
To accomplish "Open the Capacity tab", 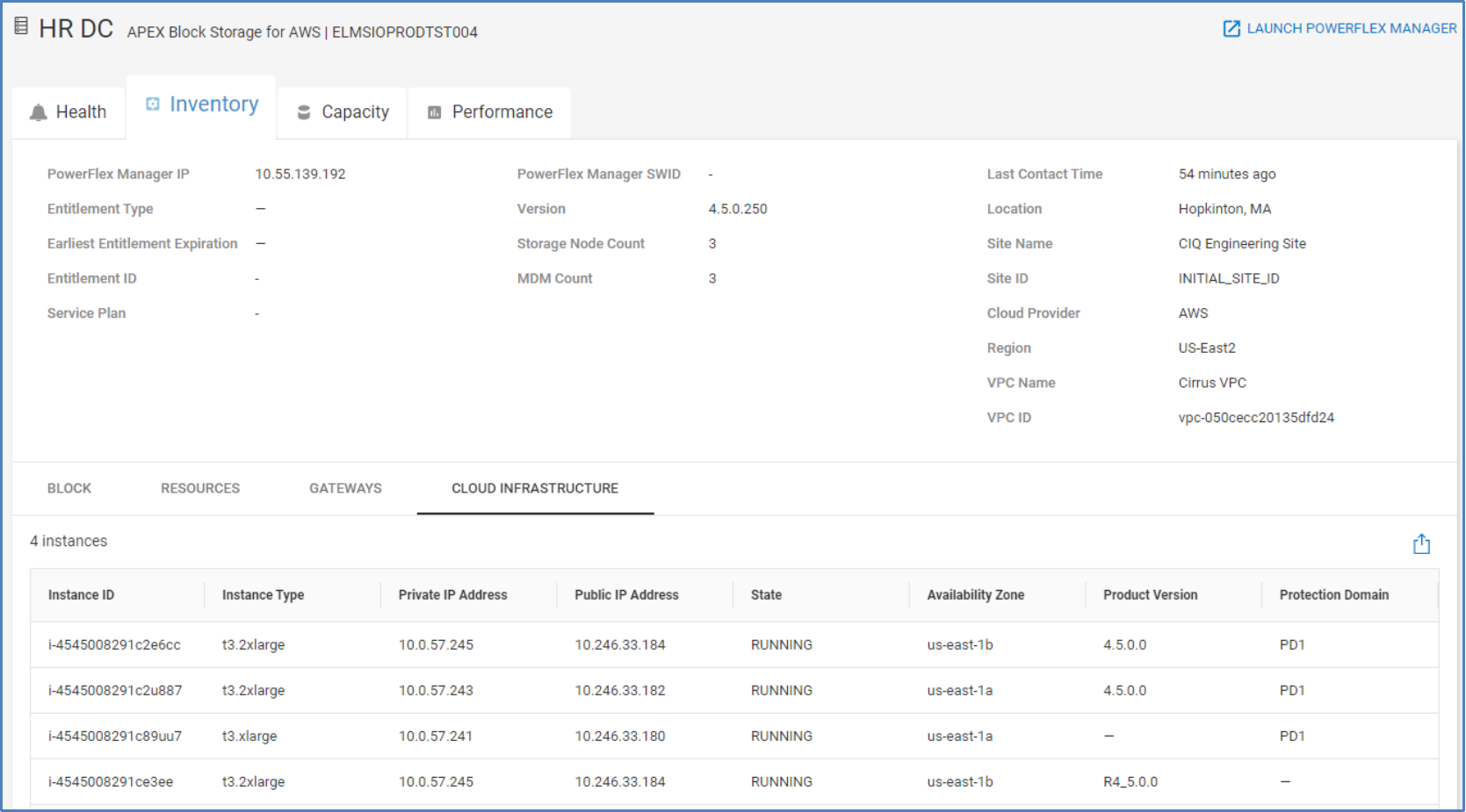I will 343,112.
